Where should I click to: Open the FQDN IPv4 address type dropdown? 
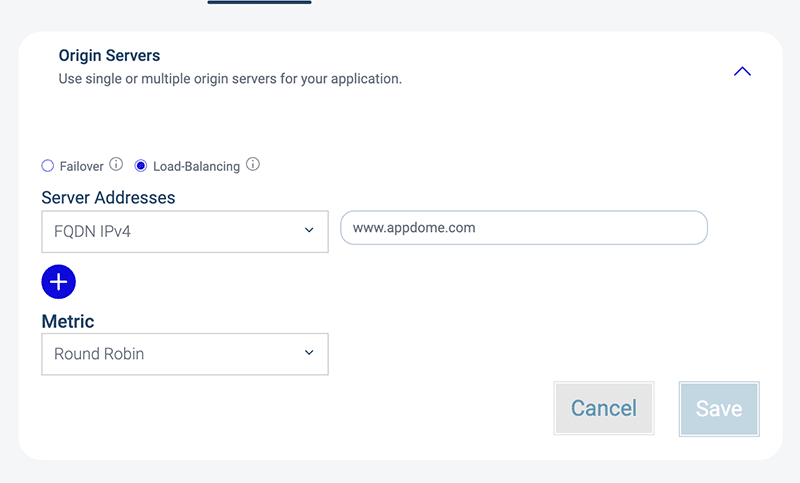point(184,231)
